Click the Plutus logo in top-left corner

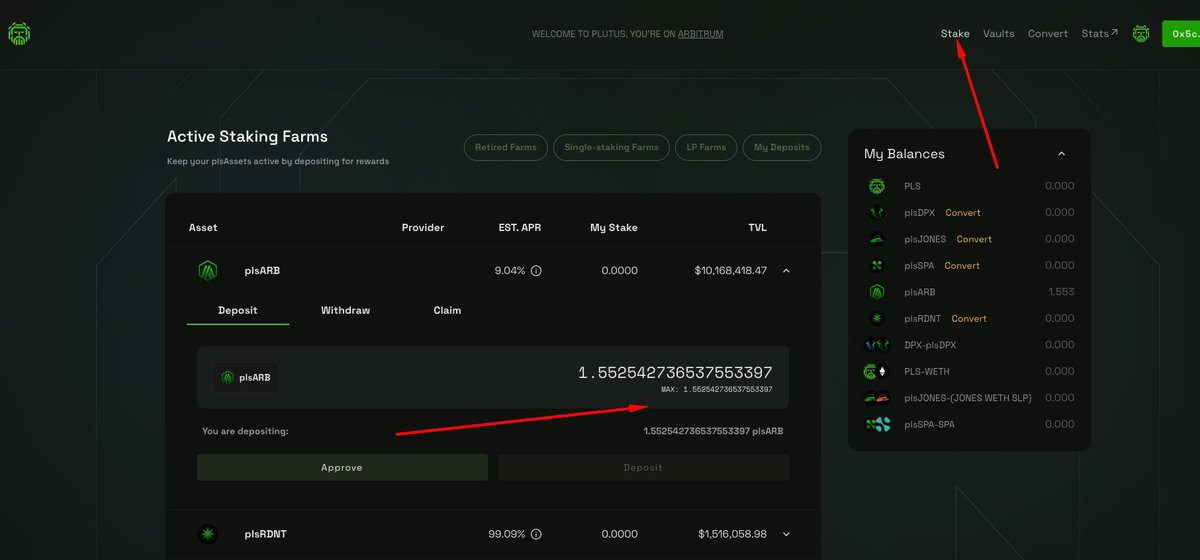click(x=18, y=34)
